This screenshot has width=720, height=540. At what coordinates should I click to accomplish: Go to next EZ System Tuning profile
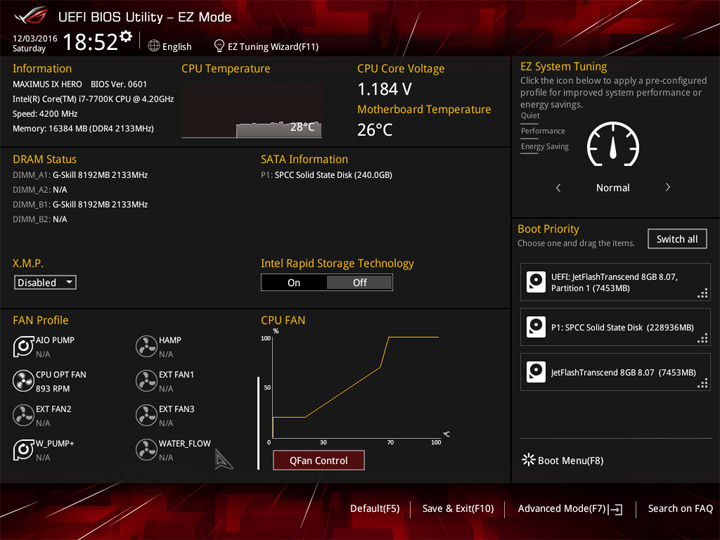pyautogui.click(x=668, y=187)
